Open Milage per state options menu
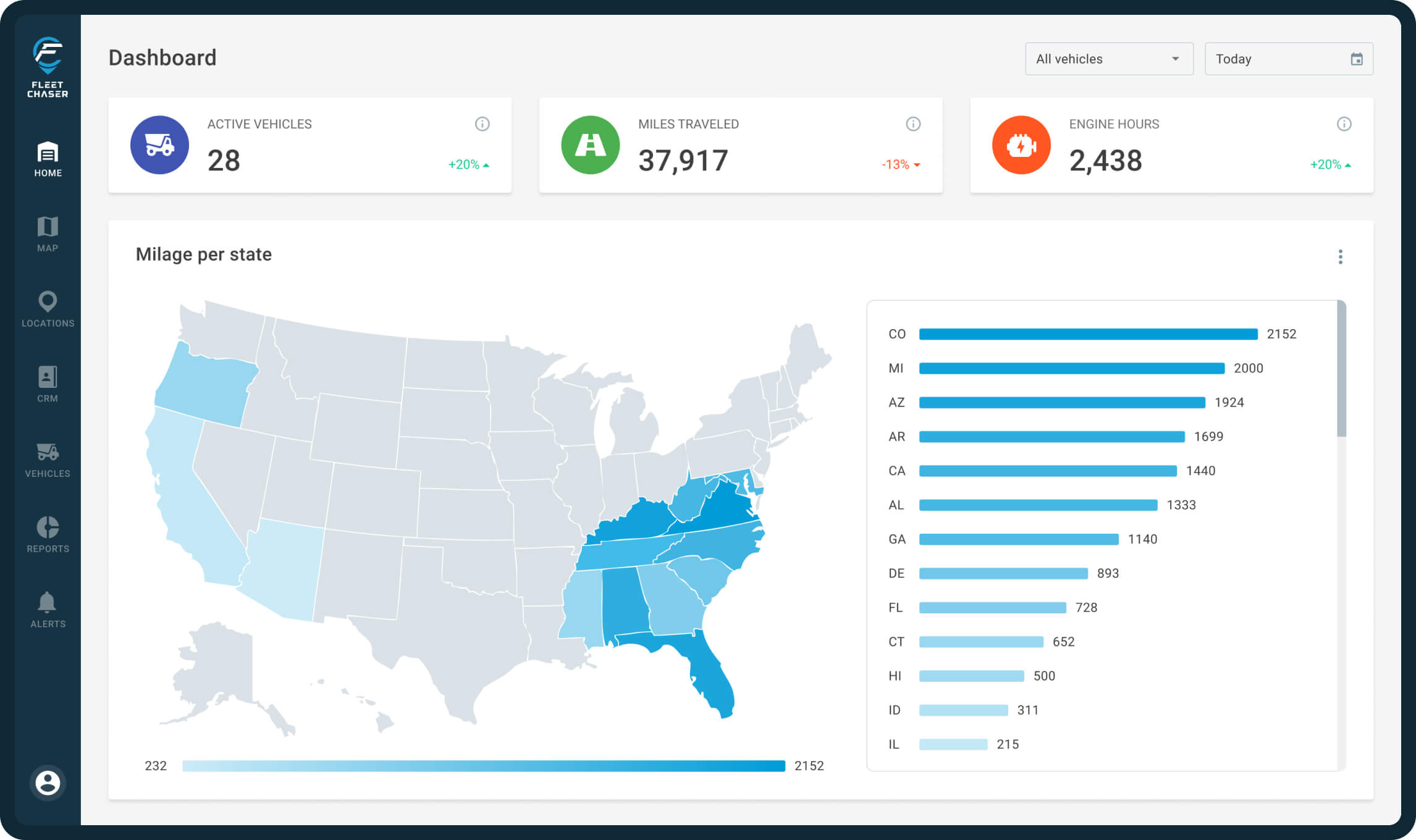The image size is (1416, 840). click(x=1340, y=257)
